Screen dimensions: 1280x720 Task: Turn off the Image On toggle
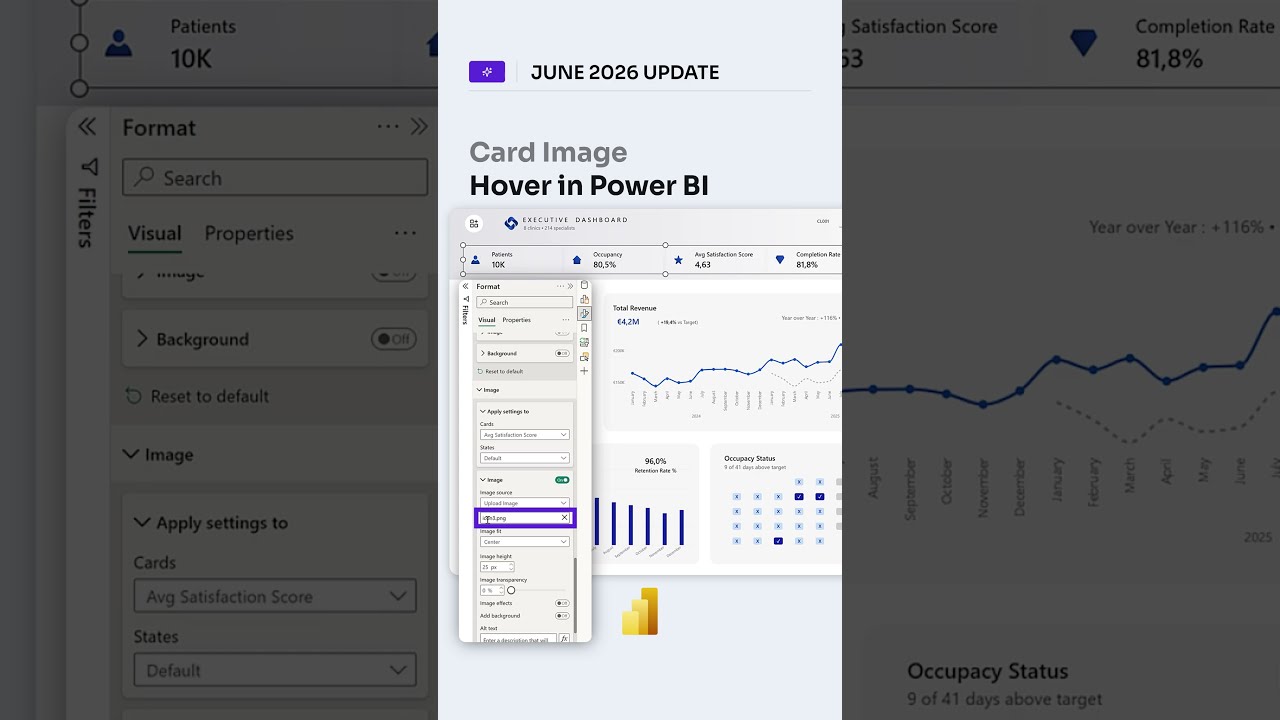pos(562,480)
